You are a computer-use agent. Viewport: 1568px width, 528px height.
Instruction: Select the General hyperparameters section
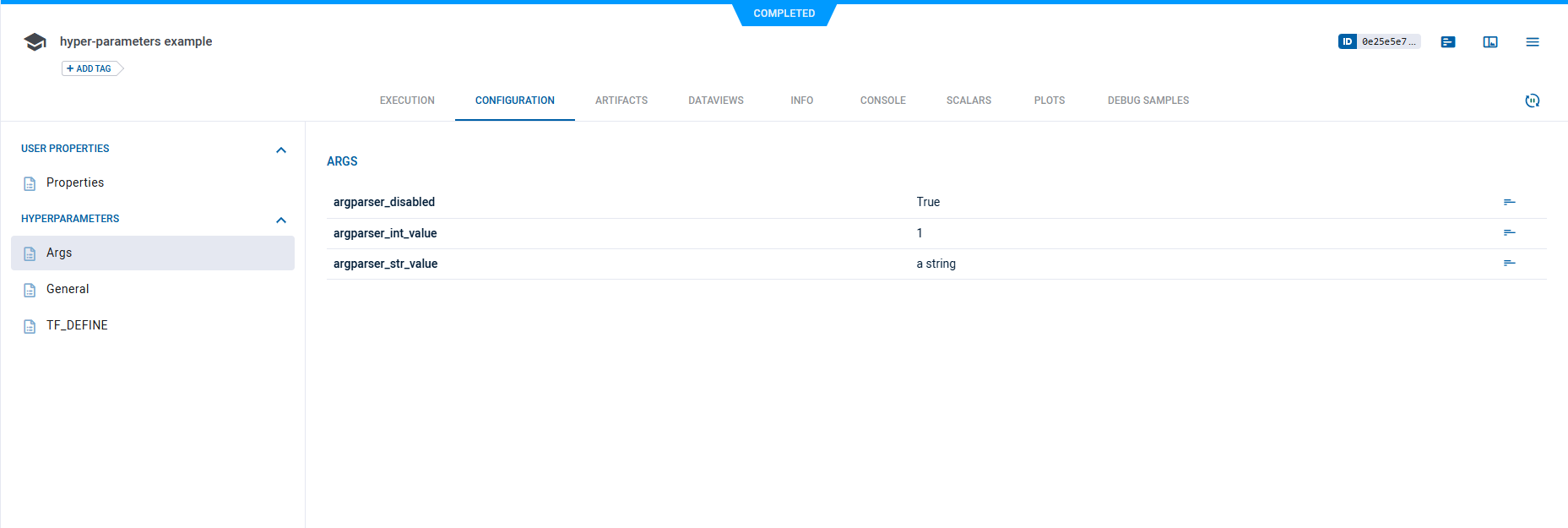pos(68,289)
